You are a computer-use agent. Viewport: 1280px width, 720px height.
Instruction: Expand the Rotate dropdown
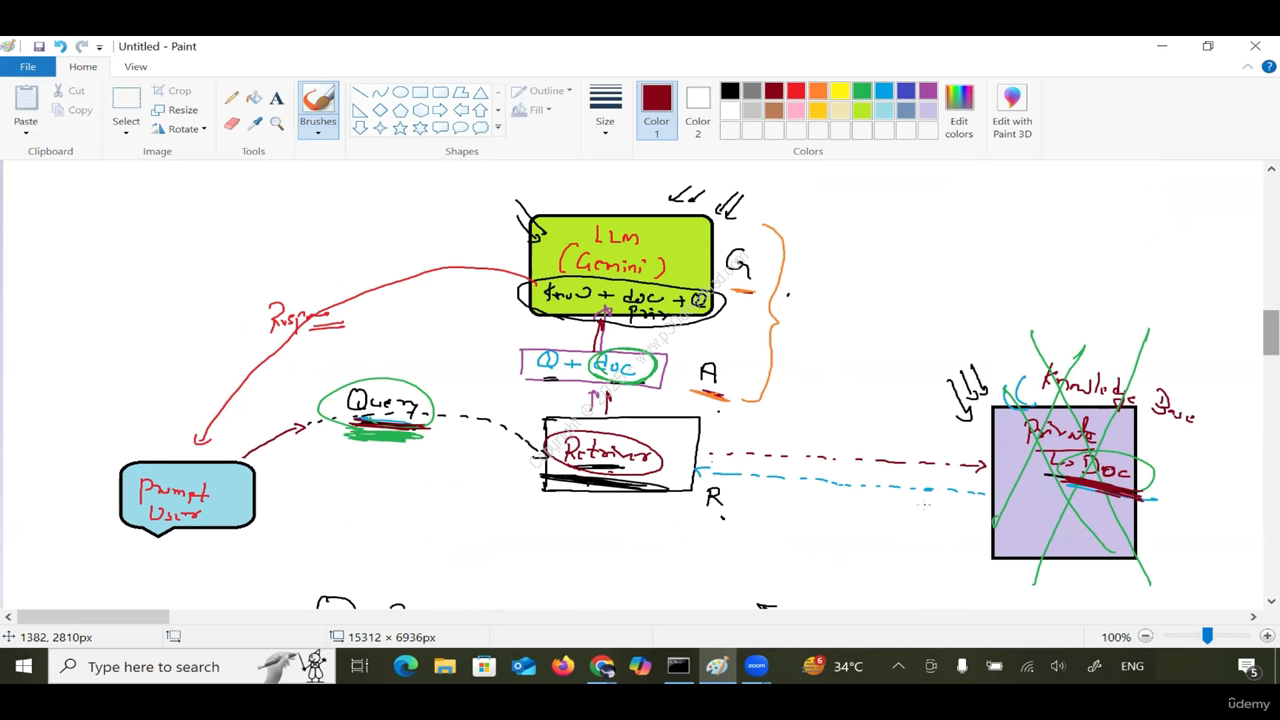[x=204, y=129]
